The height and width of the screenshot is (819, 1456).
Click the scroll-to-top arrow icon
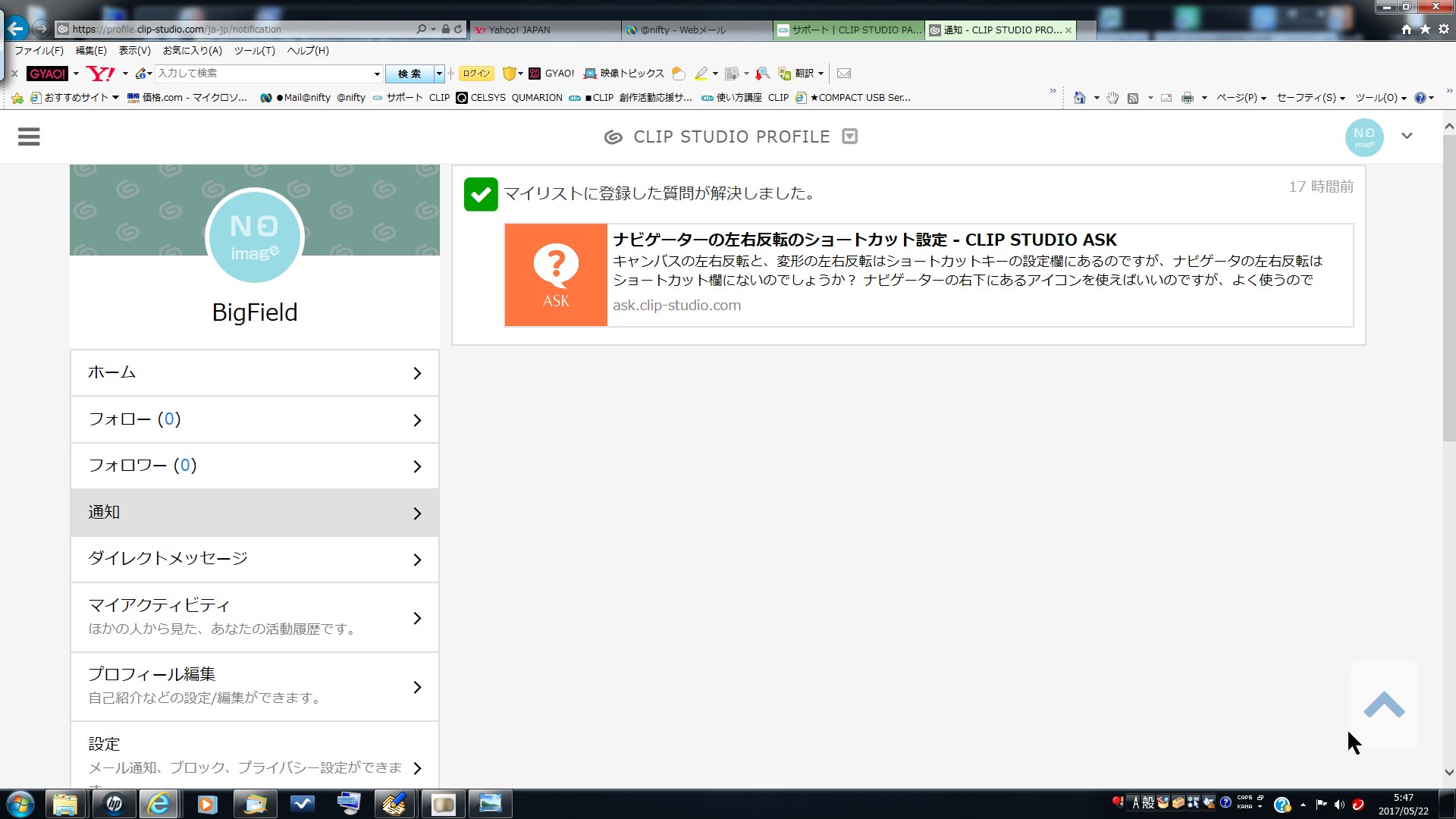(1384, 704)
